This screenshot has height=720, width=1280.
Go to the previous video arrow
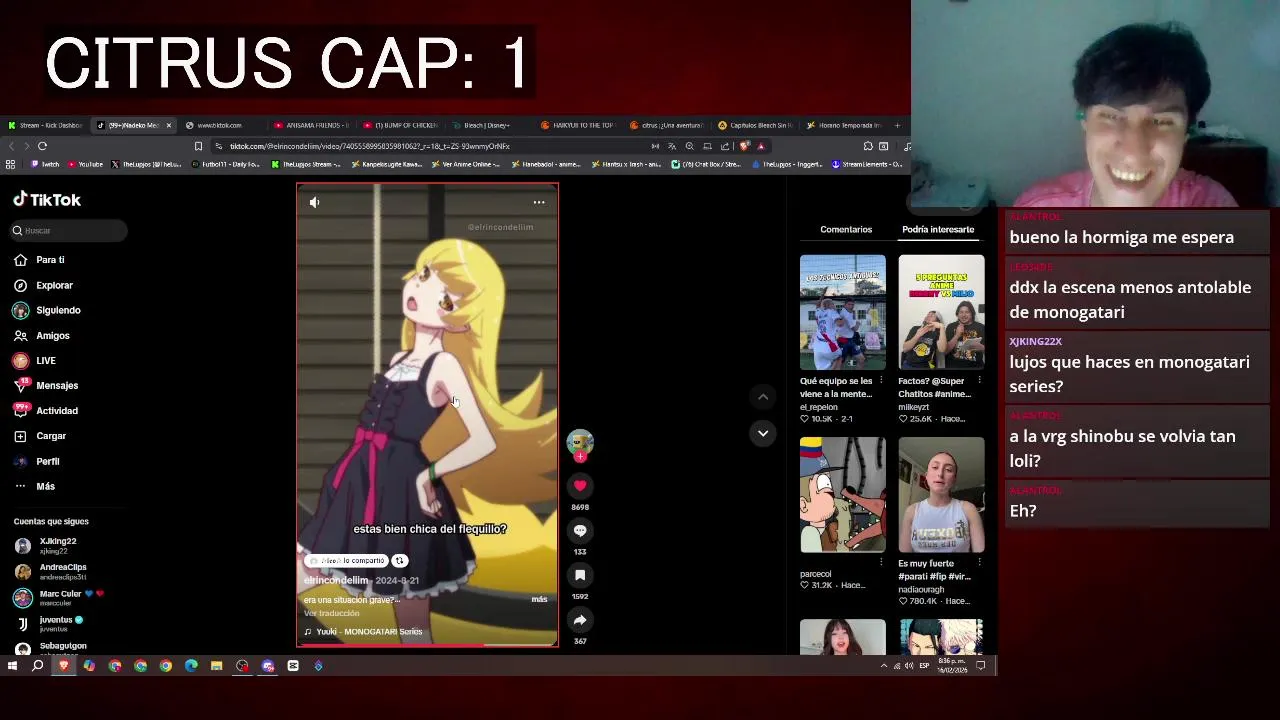tap(763, 397)
